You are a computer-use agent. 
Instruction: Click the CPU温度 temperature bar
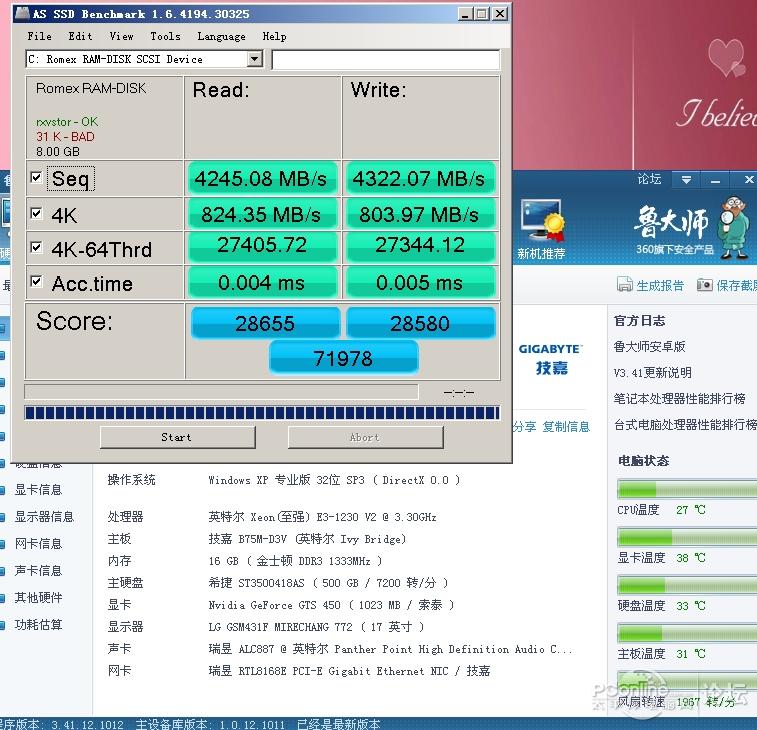pyautogui.click(x=687, y=489)
